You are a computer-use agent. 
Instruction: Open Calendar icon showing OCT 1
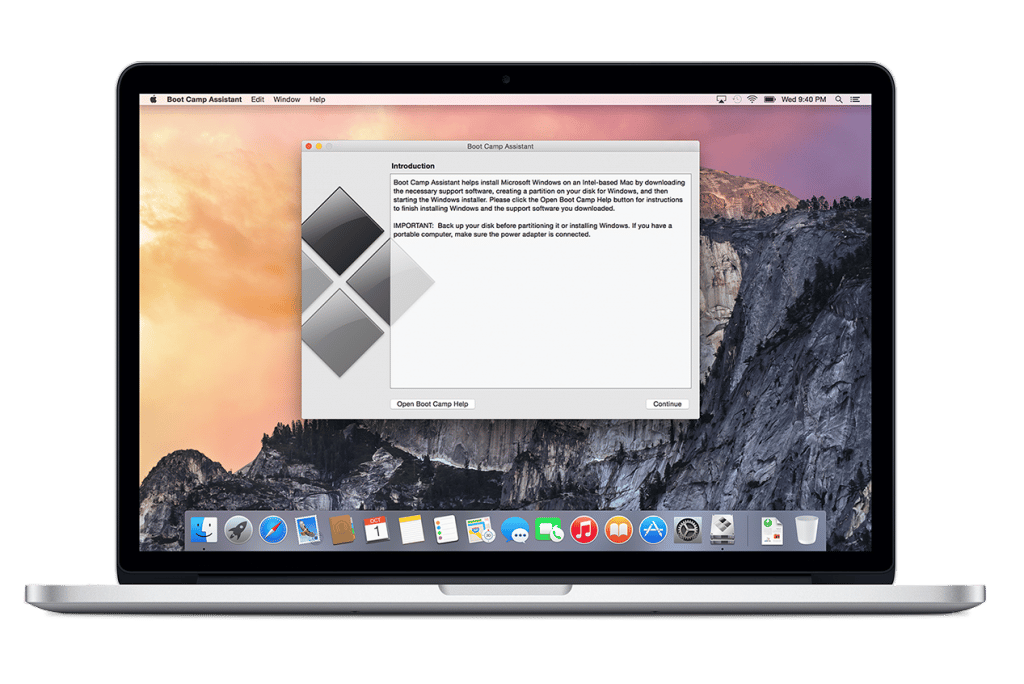tap(376, 530)
